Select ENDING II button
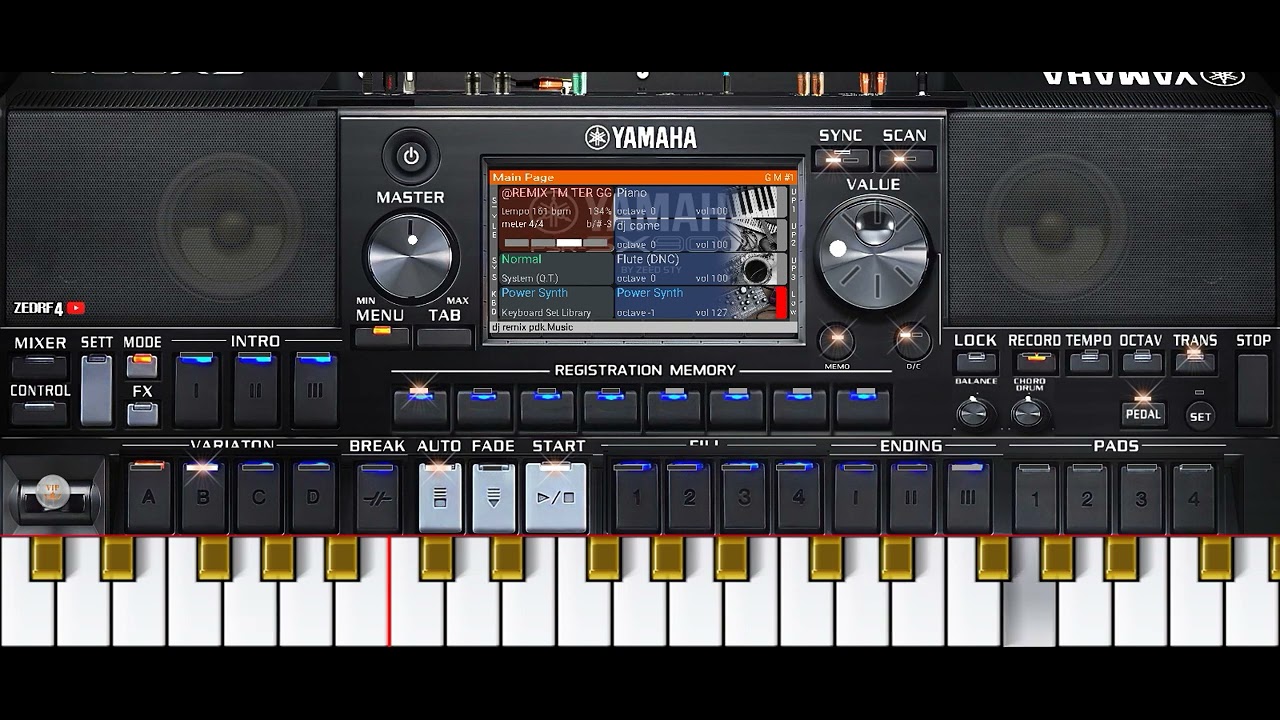The width and height of the screenshot is (1280, 720). coord(911,496)
